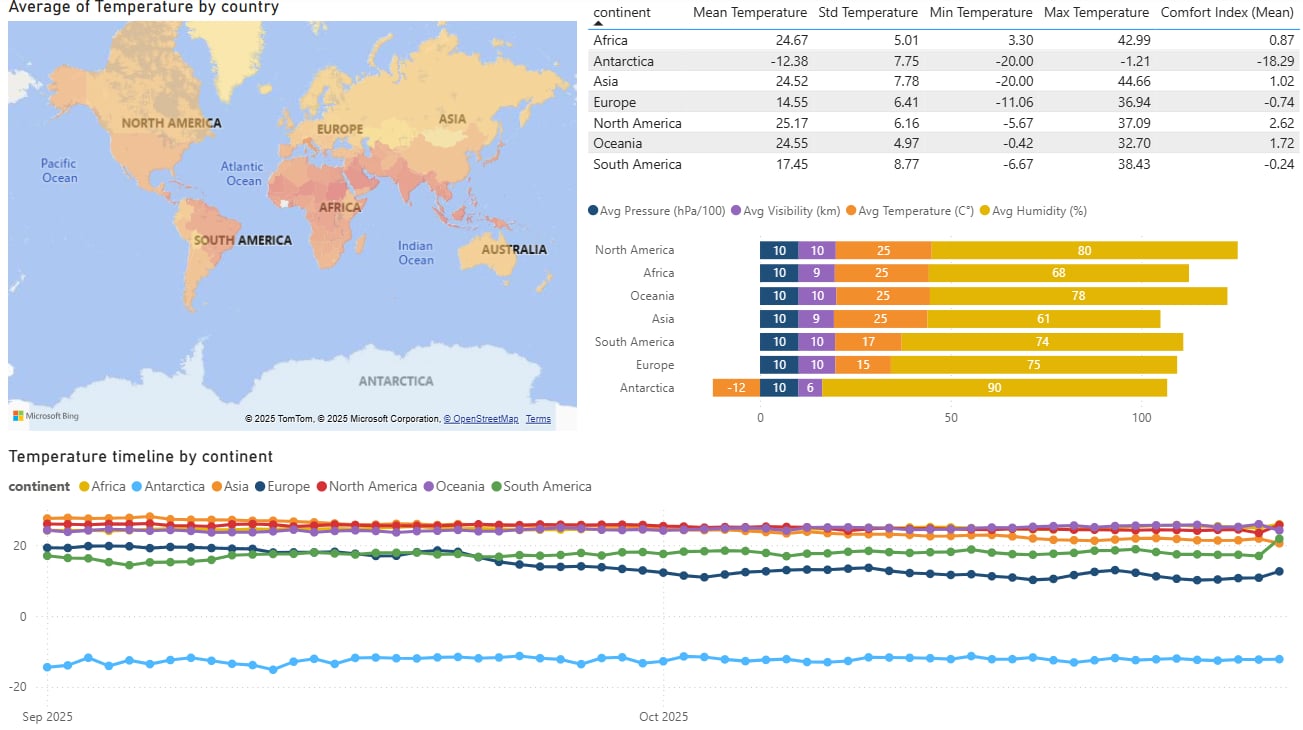Screen dimensions: 1303x730
Task: Select the Avg Visibility legend marker
Action: (736, 211)
